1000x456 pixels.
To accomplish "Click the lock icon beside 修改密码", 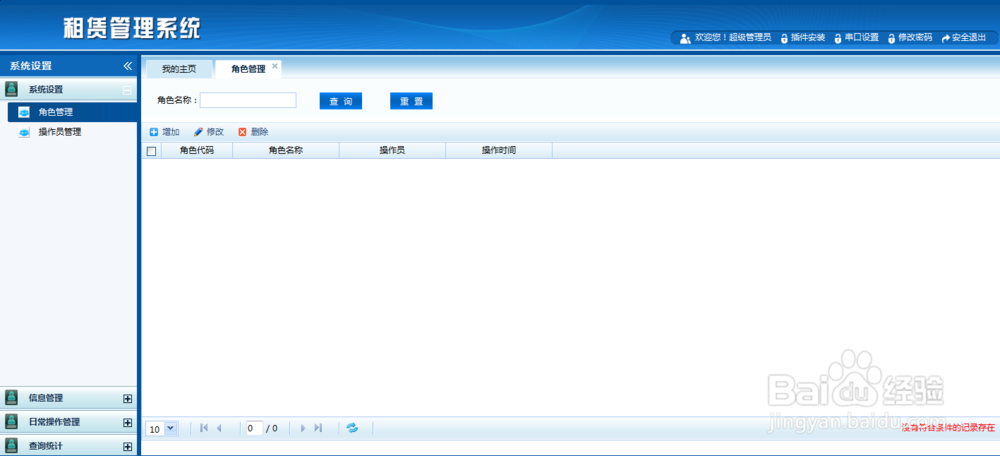I will 892,38.
